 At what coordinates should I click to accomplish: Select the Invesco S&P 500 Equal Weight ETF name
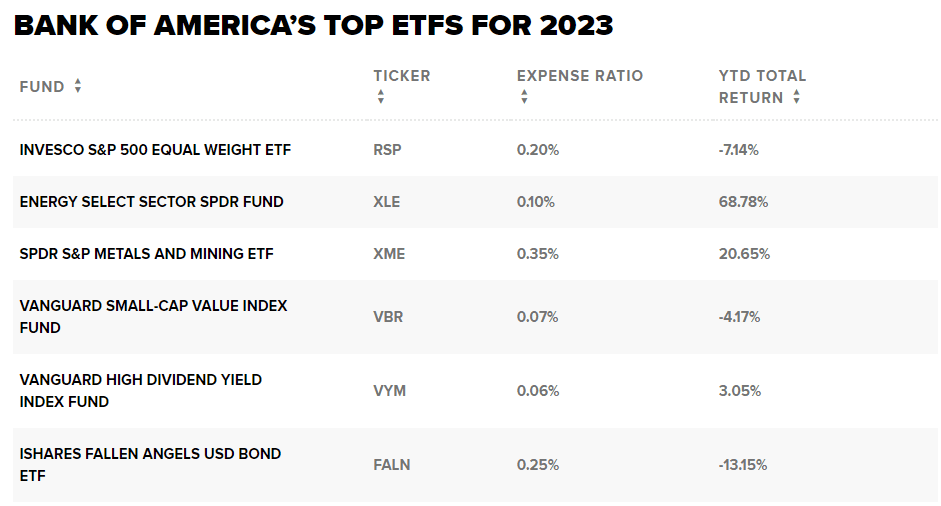(155, 150)
